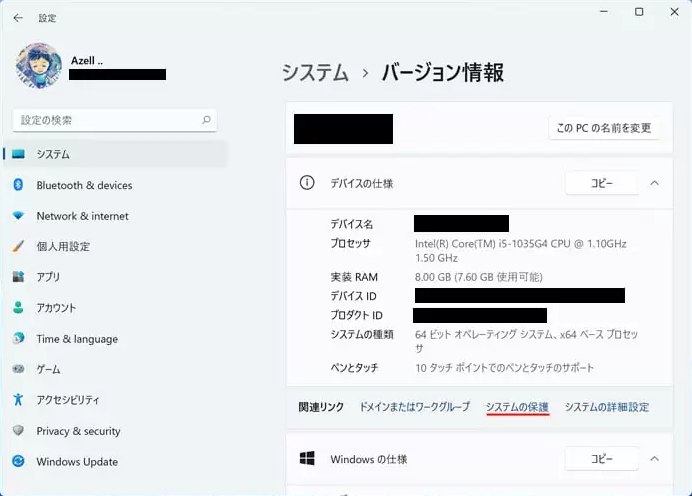Copy Windows の仕様 with コピー button
This screenshot has height=496, width=692.
click(x=602, y=458)
